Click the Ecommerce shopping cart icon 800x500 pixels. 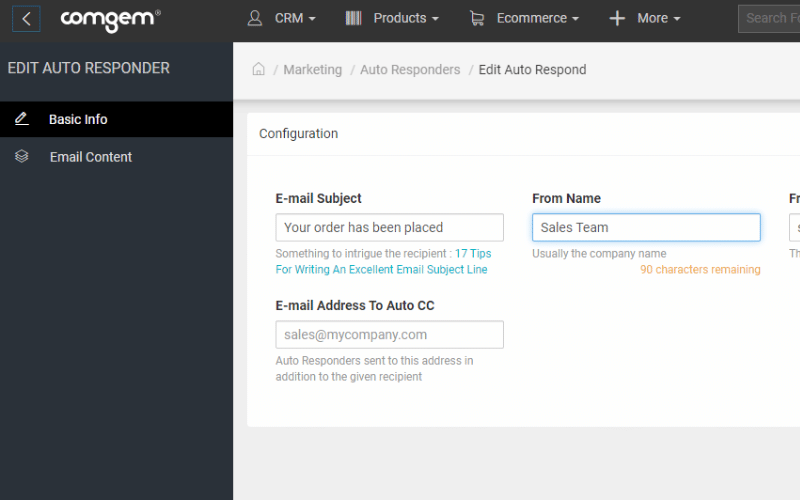[477, 18]
